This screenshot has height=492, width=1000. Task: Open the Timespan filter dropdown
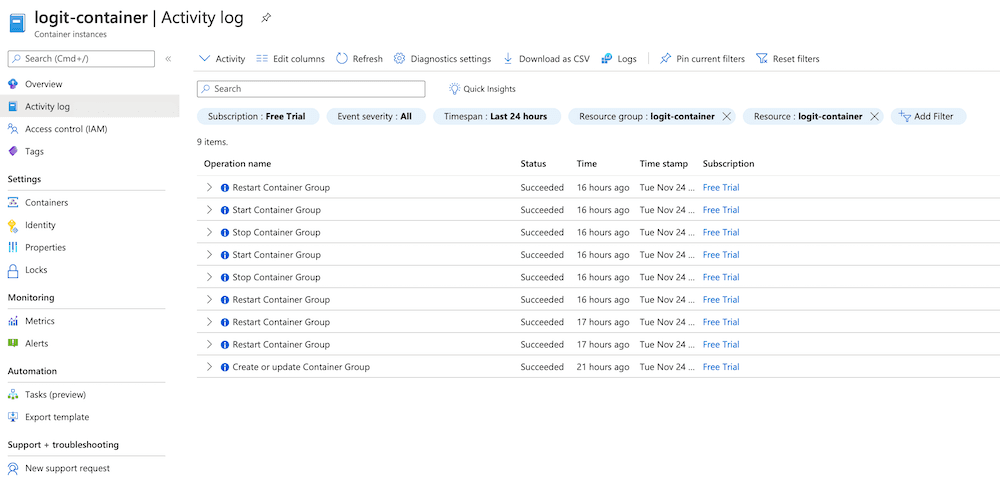coord(496,117)
